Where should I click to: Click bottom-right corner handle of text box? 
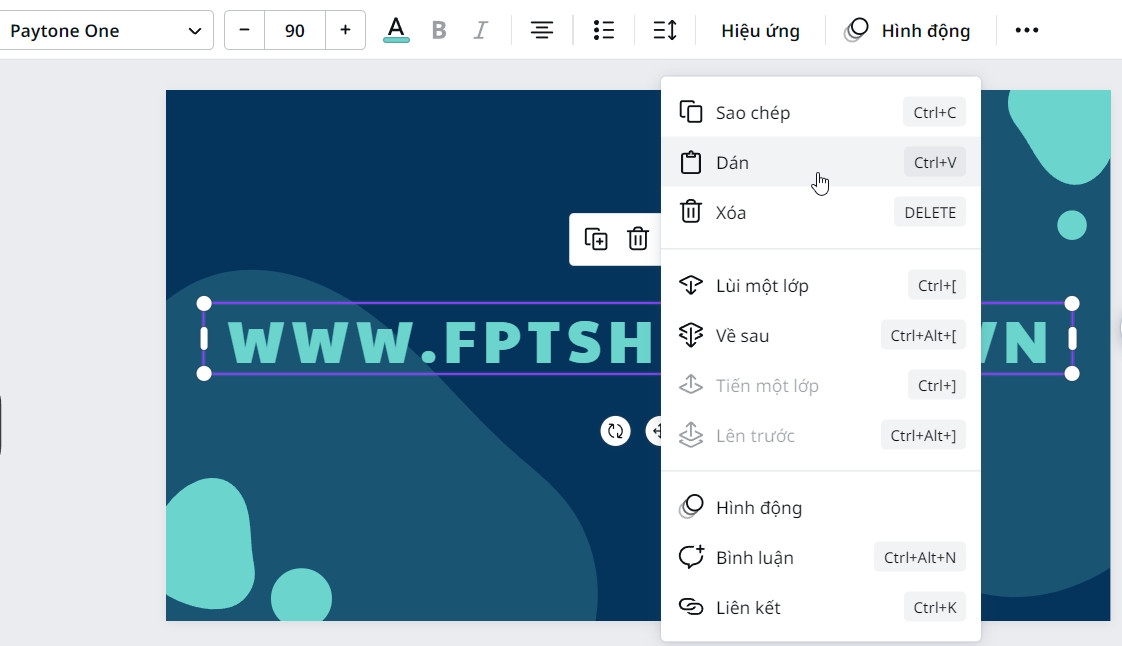[x=1072, y=373]
